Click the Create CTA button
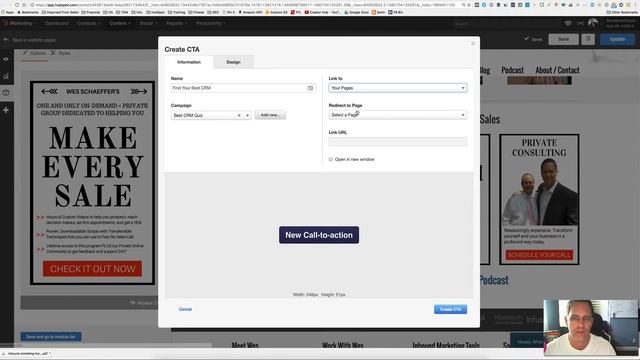This screenshot has height=360, width=640. point(450,309)
